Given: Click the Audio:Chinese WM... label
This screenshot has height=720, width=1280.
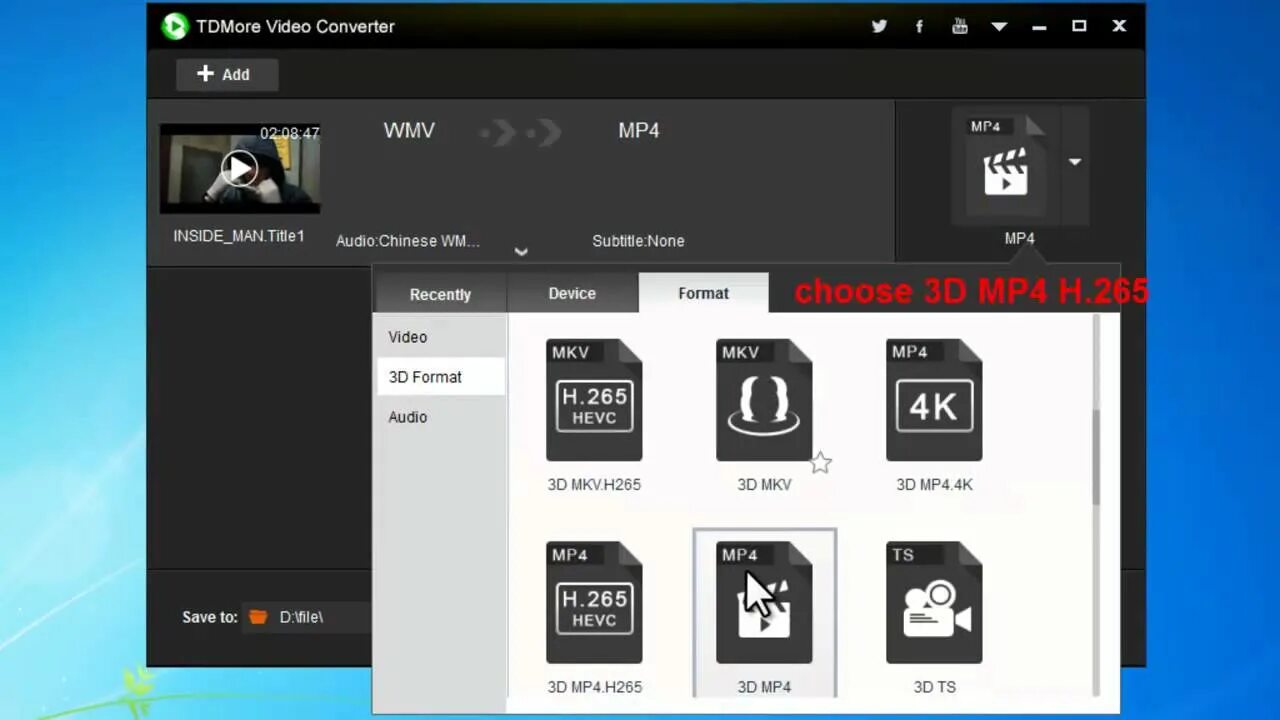Looking at the screenshot, I should (408, 241).
